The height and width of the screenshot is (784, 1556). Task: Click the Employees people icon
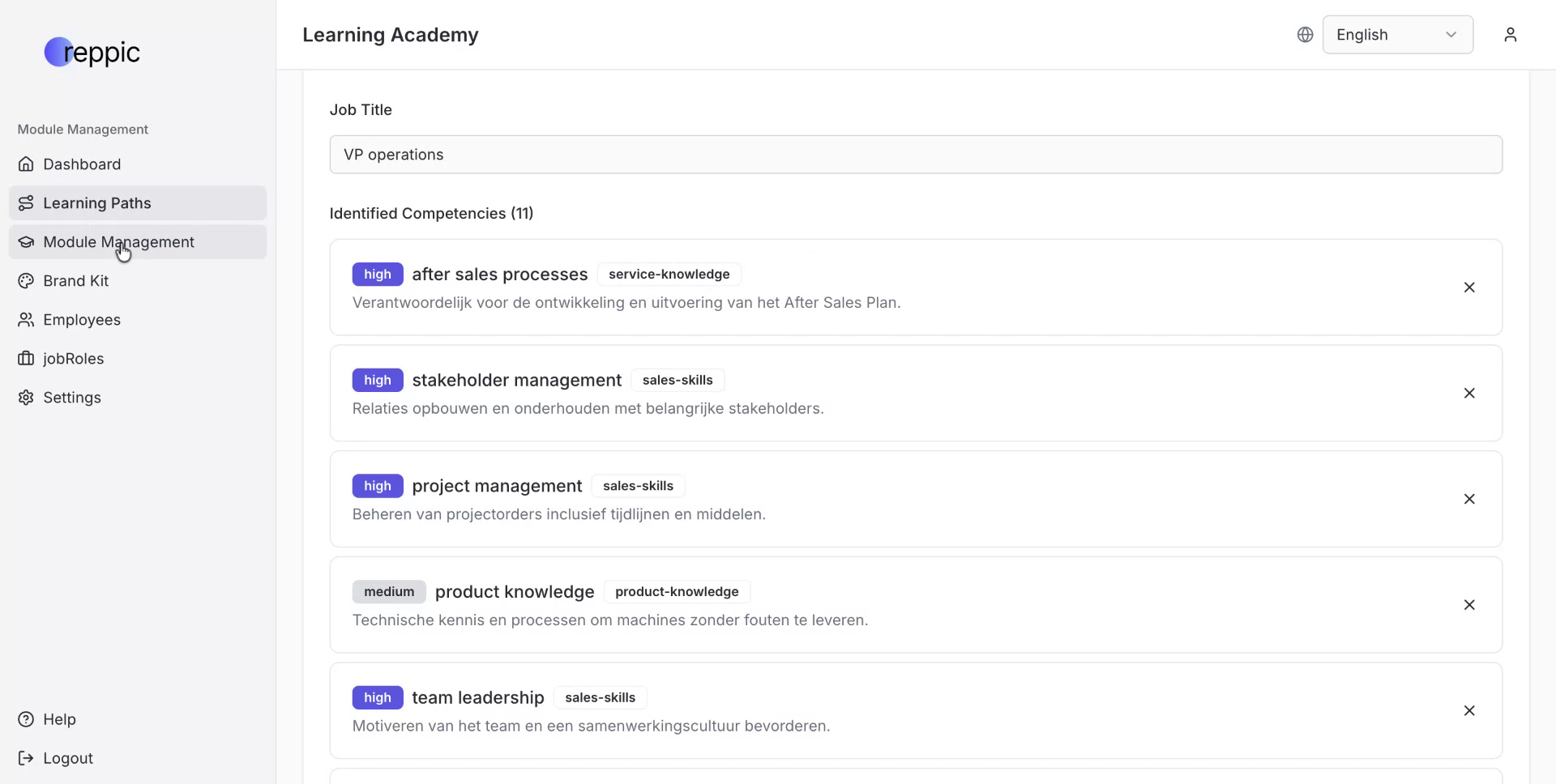pos(26,320)
